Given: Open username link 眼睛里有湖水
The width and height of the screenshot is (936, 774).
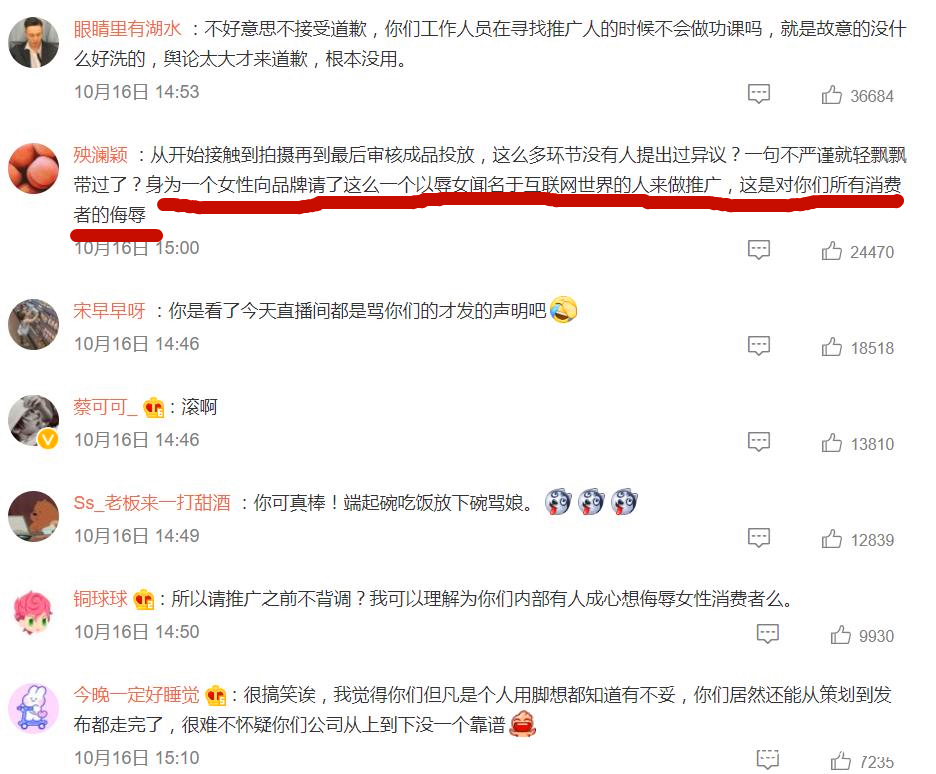Looking at the screenshot, I should pos(127,29).
